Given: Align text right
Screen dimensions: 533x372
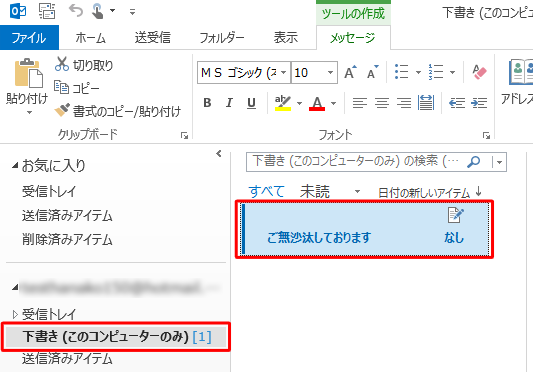Looking at the screenshot, I should coord(404,103).
